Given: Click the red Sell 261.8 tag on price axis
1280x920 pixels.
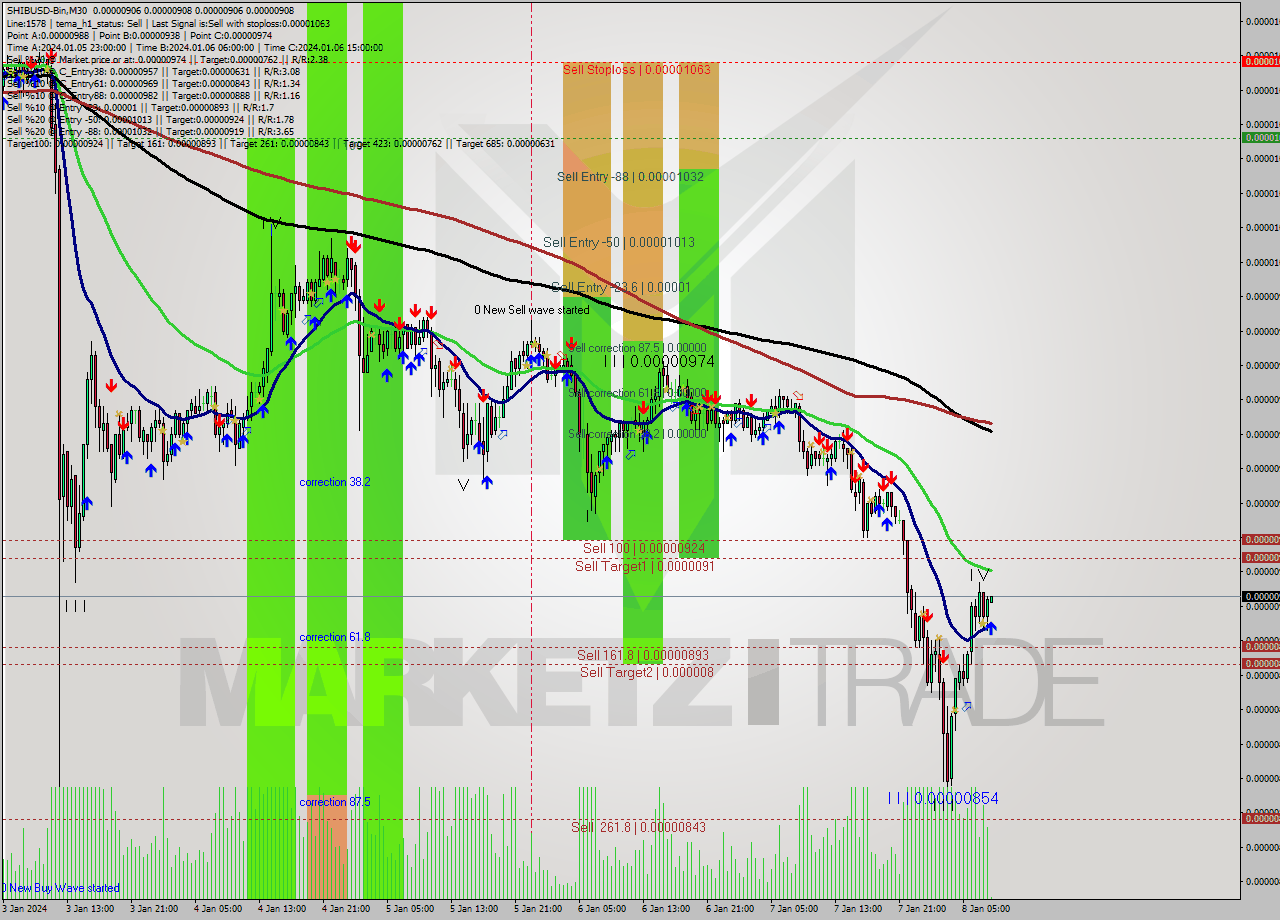Looking at the screenshot, I should [1260, 818].
